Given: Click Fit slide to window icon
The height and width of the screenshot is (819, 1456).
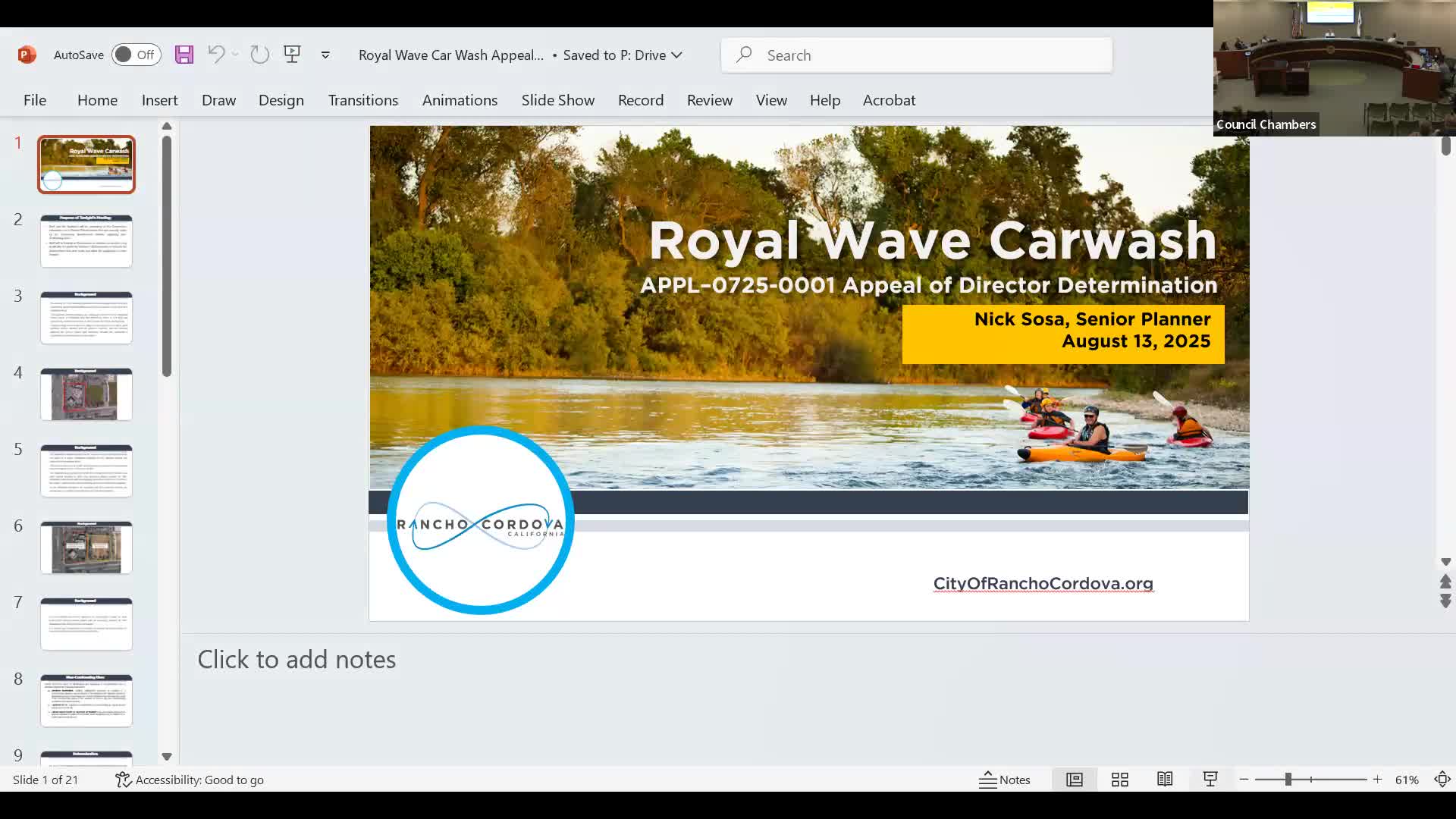Looking at the screenshot, I should [1442, 780].
